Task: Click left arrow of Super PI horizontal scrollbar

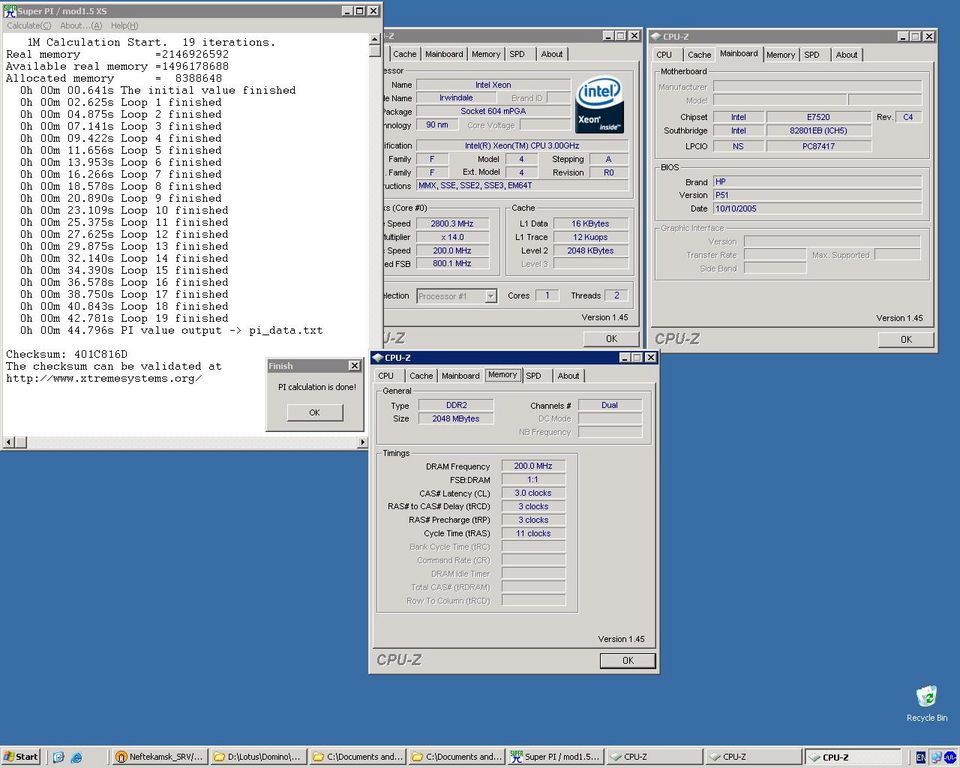Action: point(9,442)
